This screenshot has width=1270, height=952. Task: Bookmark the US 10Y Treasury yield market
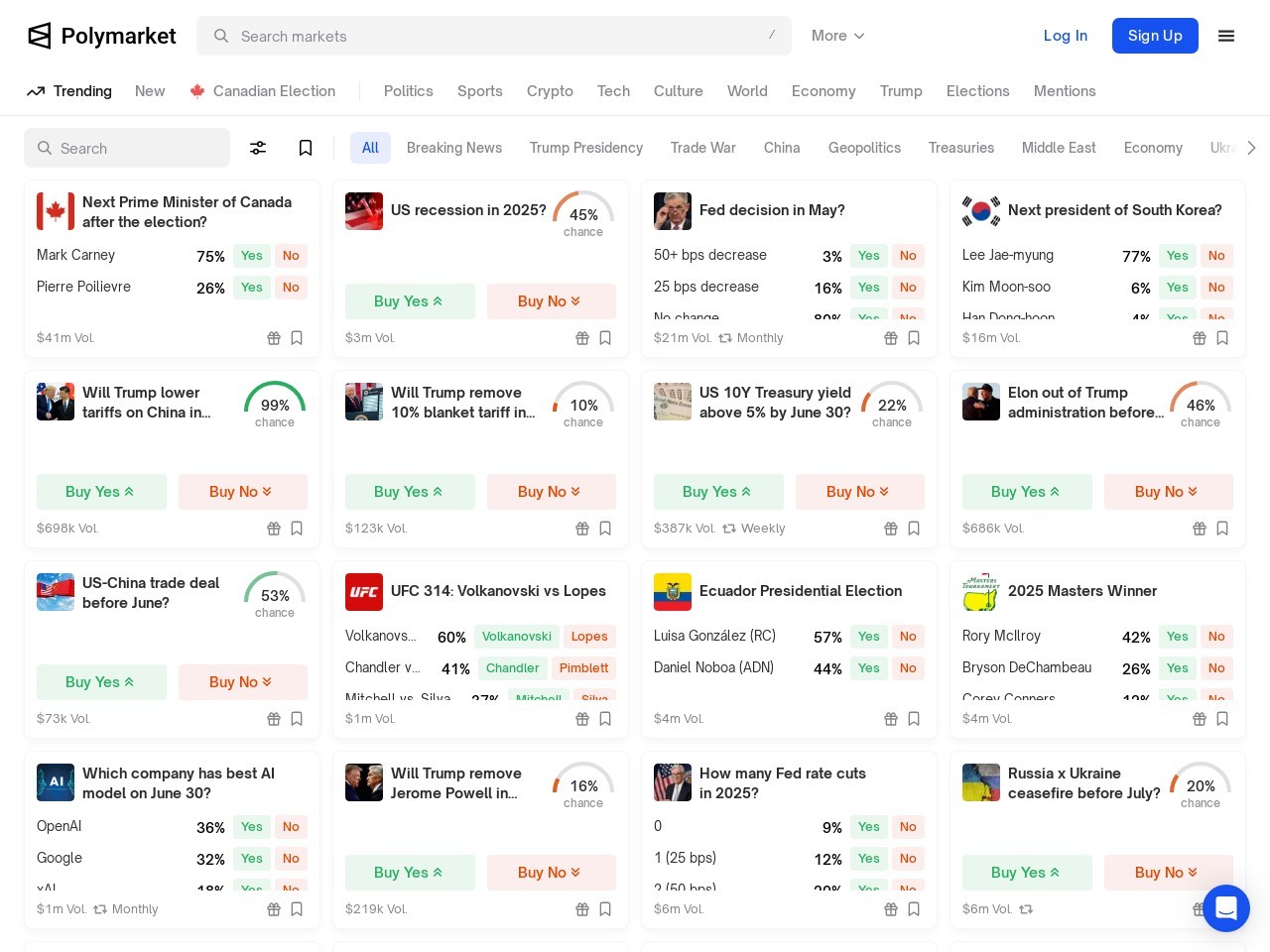click(914, 529)
